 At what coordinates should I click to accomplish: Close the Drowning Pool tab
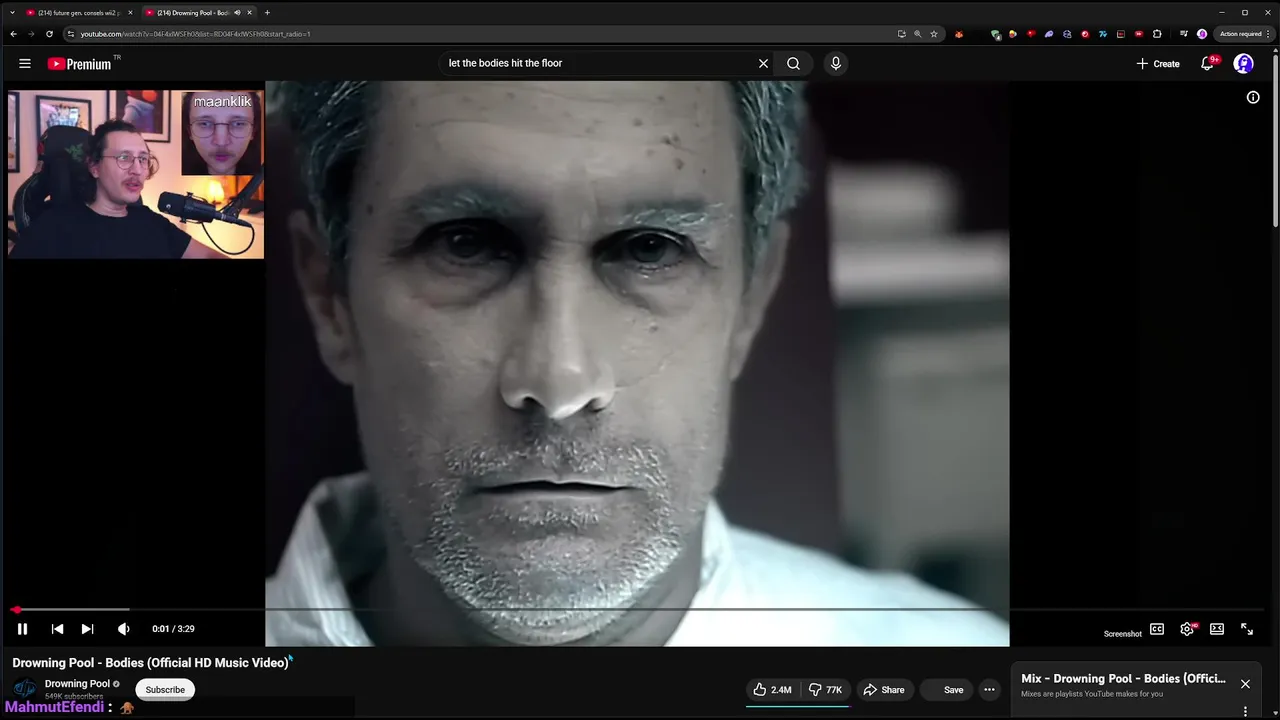(x=250, y=12)
